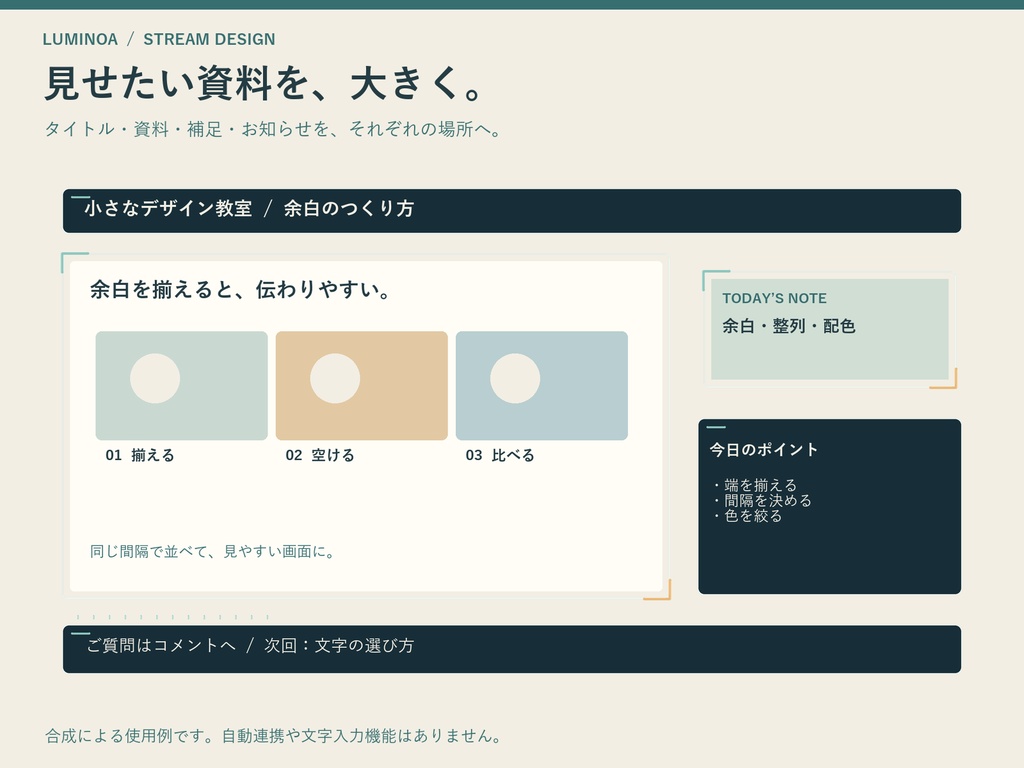Click the slide note 同じ間隔で並べて、見やすい画面に。

(x=213, y=552)
